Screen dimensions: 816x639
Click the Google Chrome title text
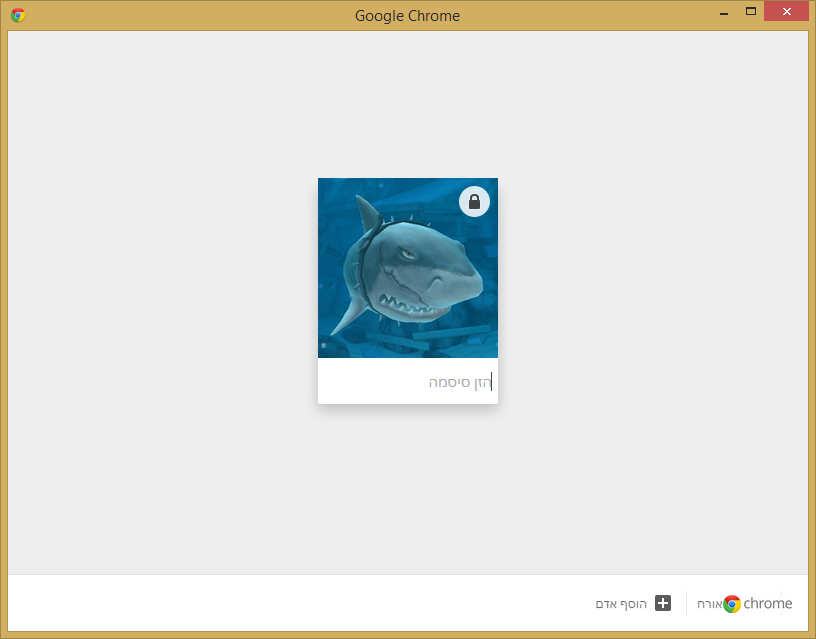[x=407, y=16]
